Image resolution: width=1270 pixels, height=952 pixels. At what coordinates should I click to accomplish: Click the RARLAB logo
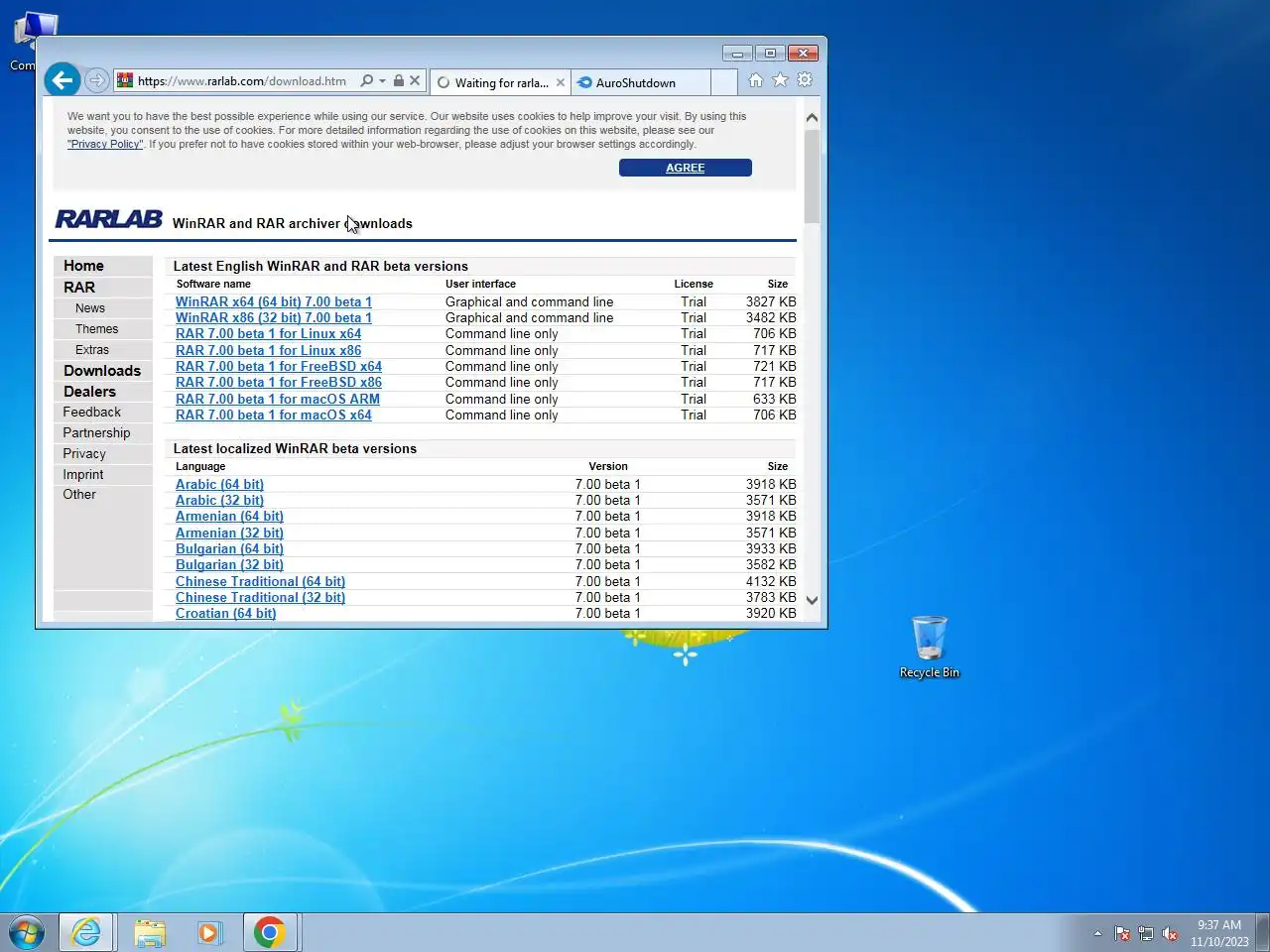point(108,219)
